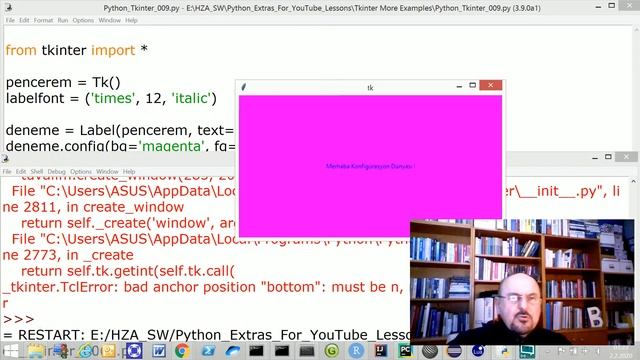
Task: Click 'ne 2811, in create_window' traceback line
Action: tap(93, 207)
